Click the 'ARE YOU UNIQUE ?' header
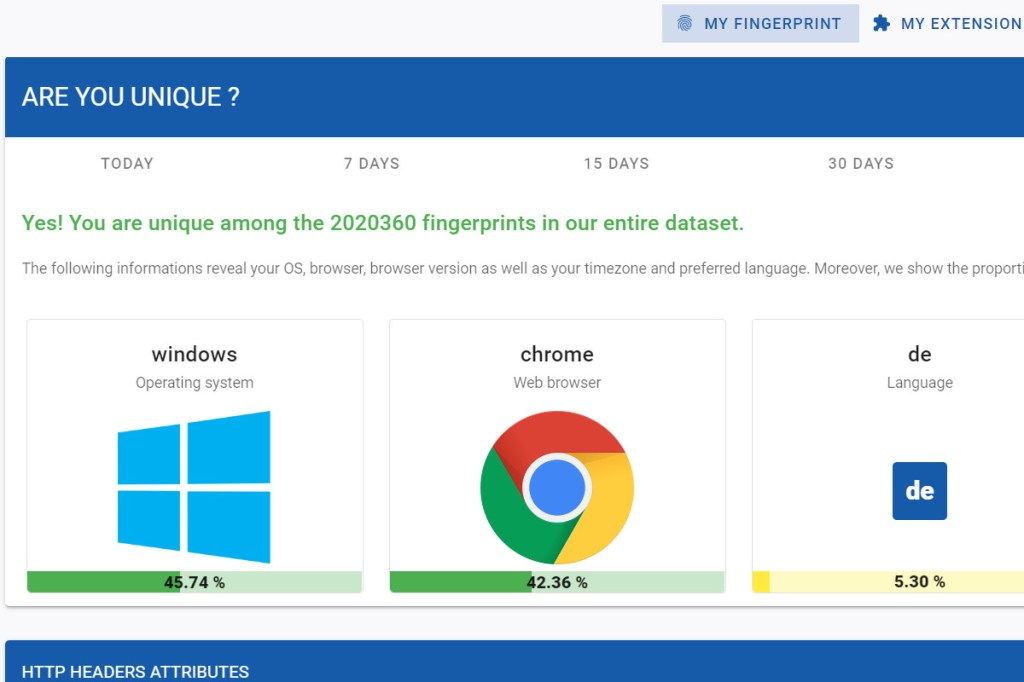Screen dimensions: 1024x682 131,97
